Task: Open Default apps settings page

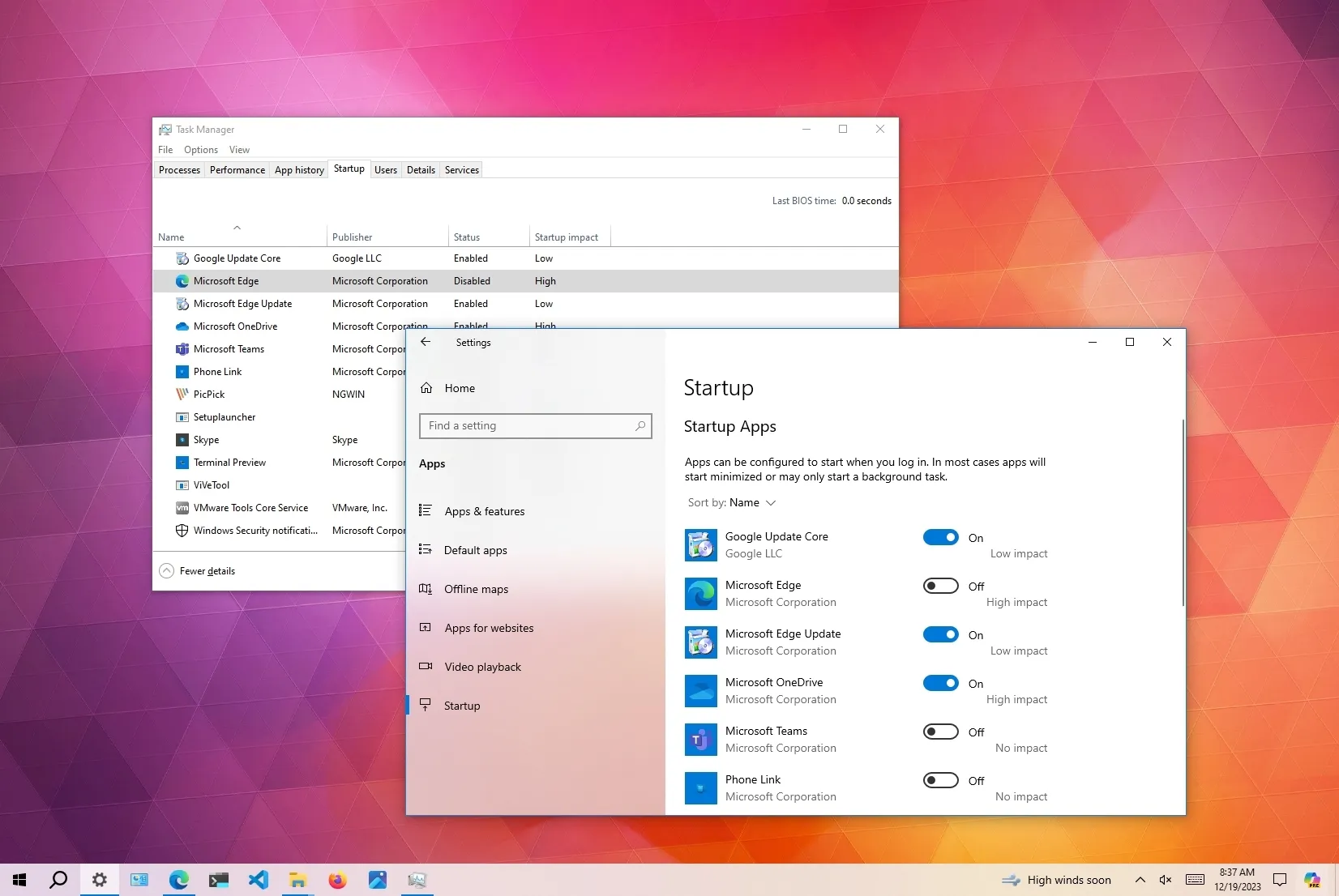Action: click(535, 550)
